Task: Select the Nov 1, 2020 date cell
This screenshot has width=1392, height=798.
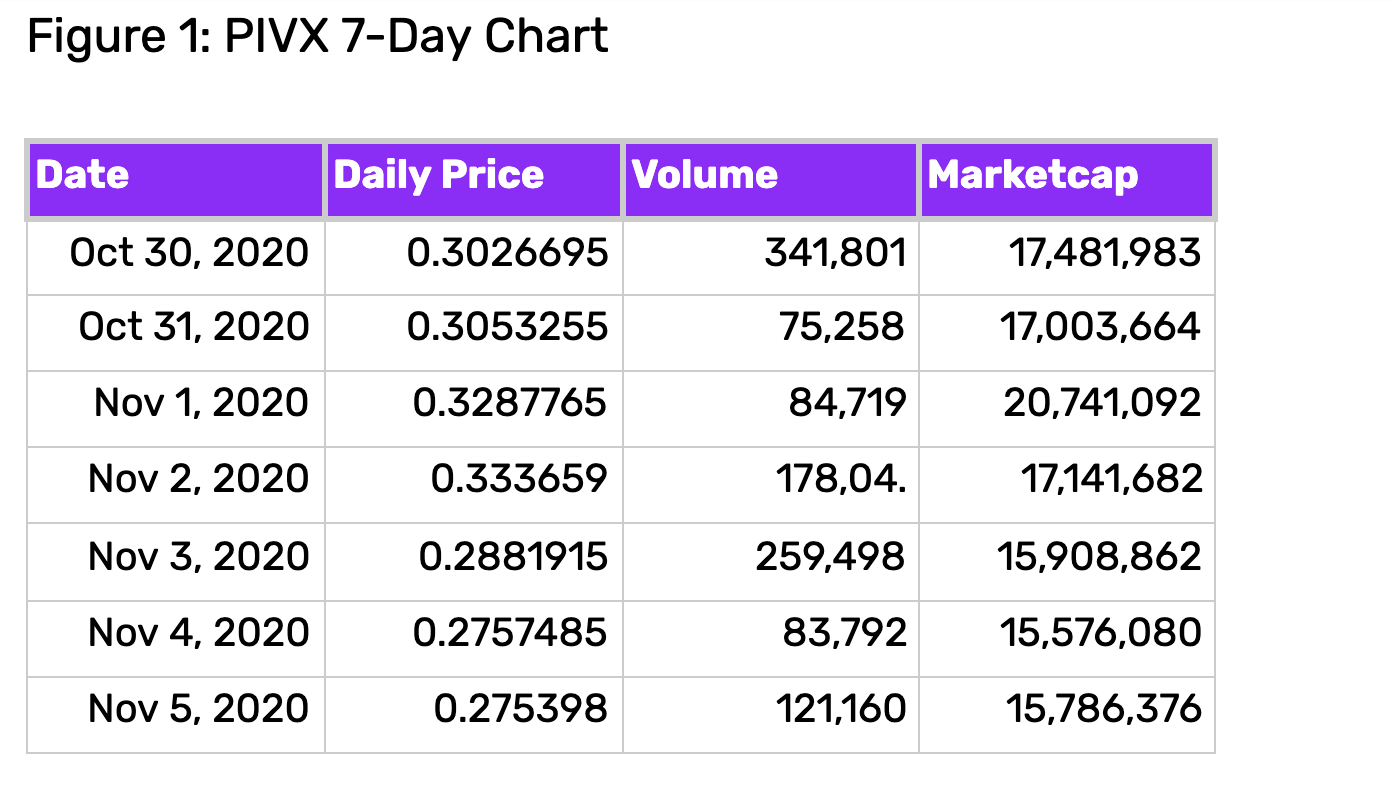Action: [x=176, y=409]
